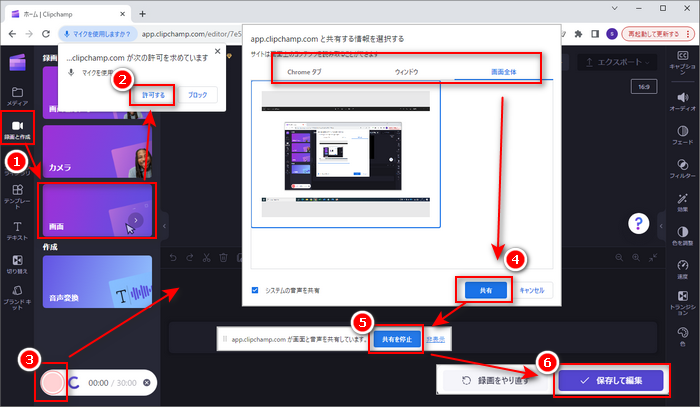Toggle システムの音声も共有 checkbox
The image size is (700, 407).
[x=255, y=290]
